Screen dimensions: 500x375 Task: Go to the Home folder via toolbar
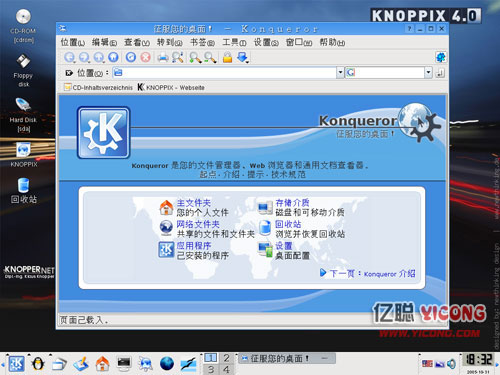click(x=113, y=57)
